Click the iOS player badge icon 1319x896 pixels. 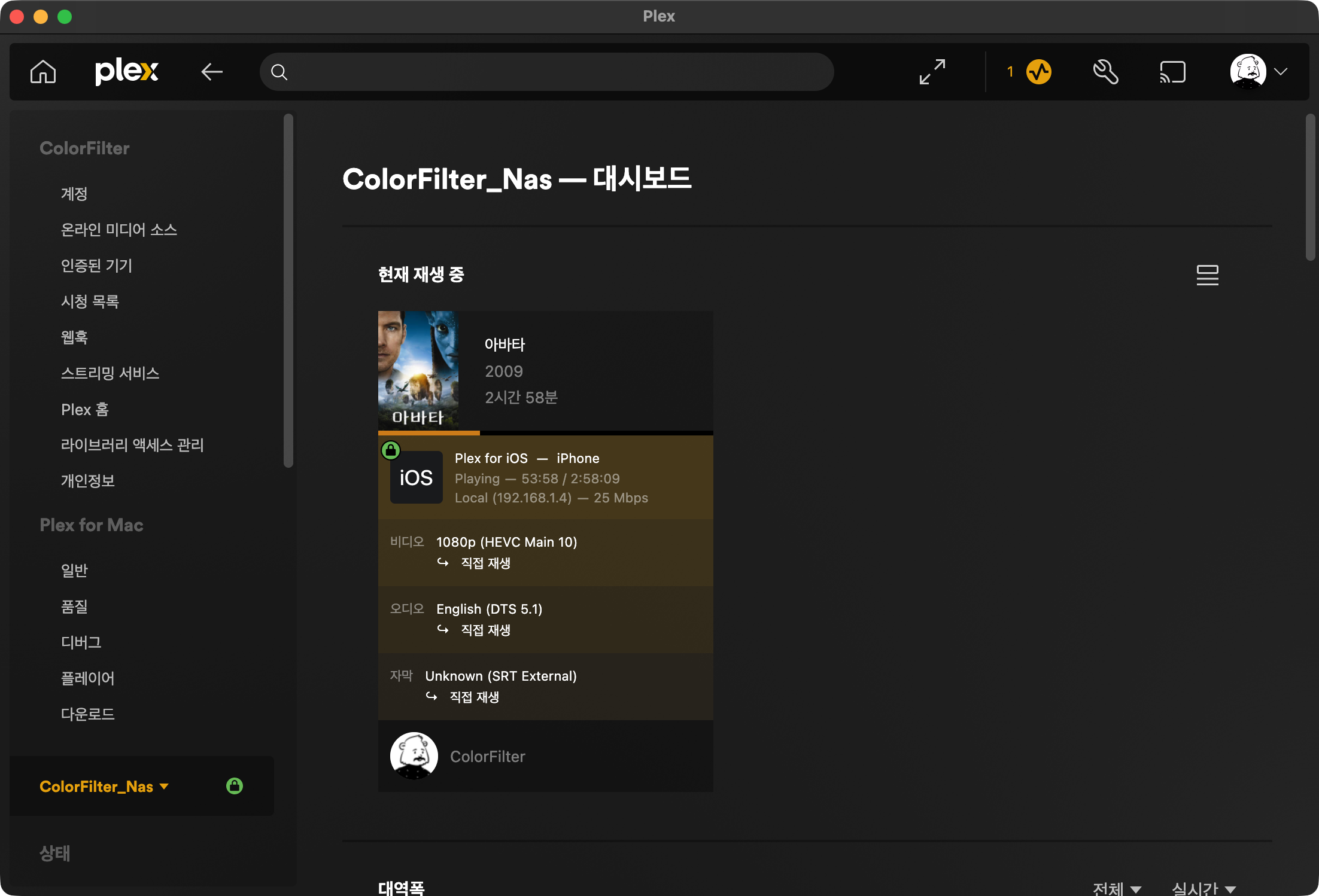416,477
